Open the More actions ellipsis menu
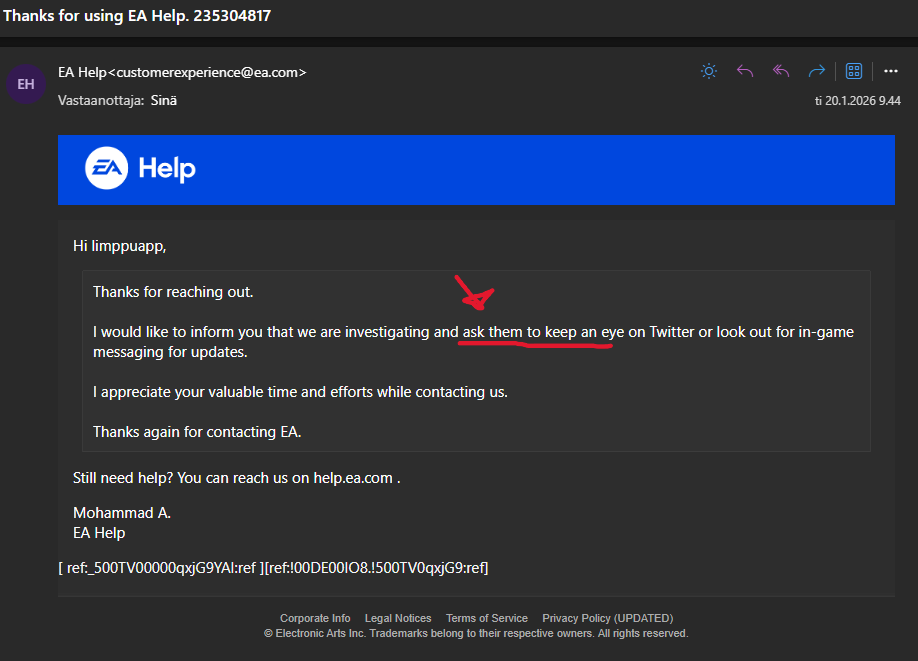The height and width of the screenshot is (661, 918). (890, 71)
